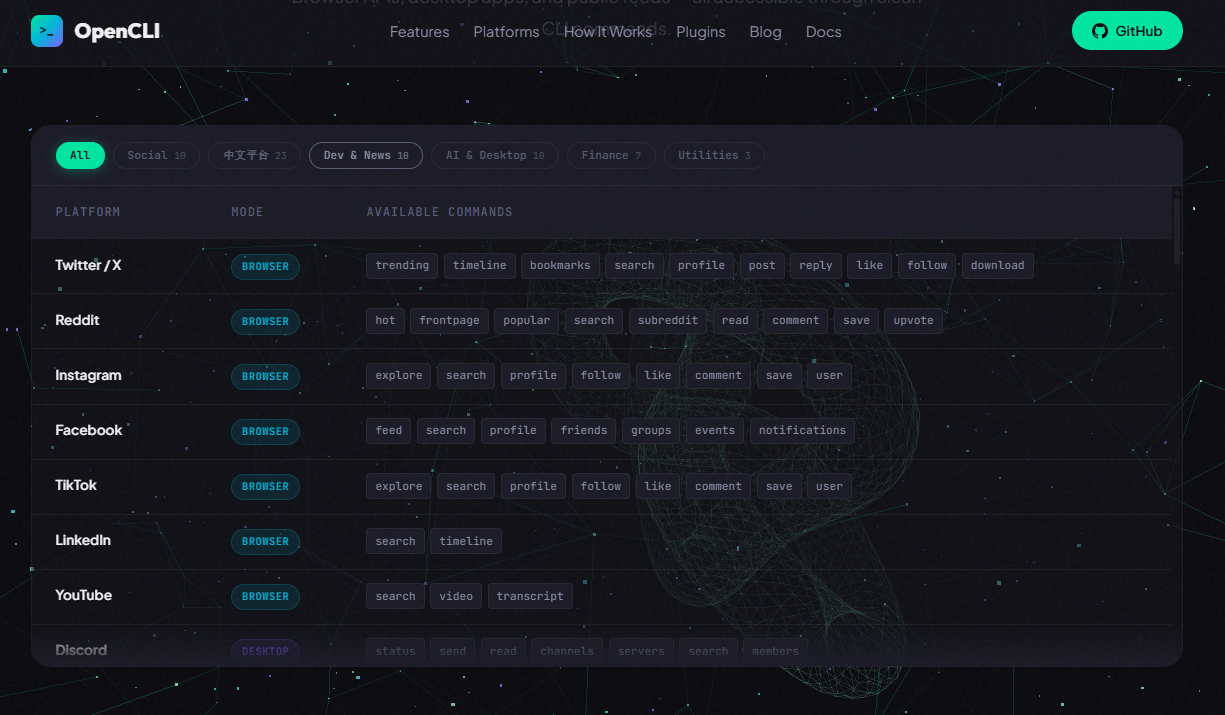The height and width of the screenshot is (715, 1225).
Task: Click TikTok's save command chip
Action: coord(779,486)
